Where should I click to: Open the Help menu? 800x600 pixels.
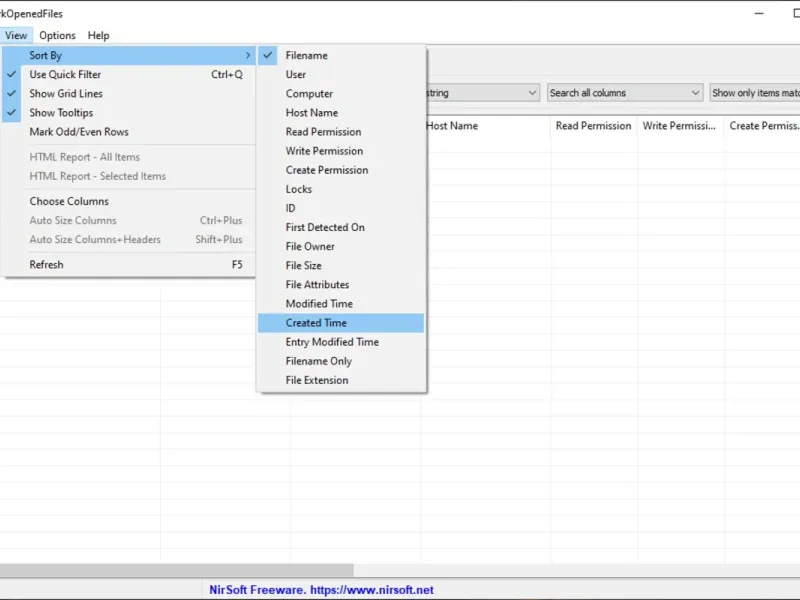98,36
